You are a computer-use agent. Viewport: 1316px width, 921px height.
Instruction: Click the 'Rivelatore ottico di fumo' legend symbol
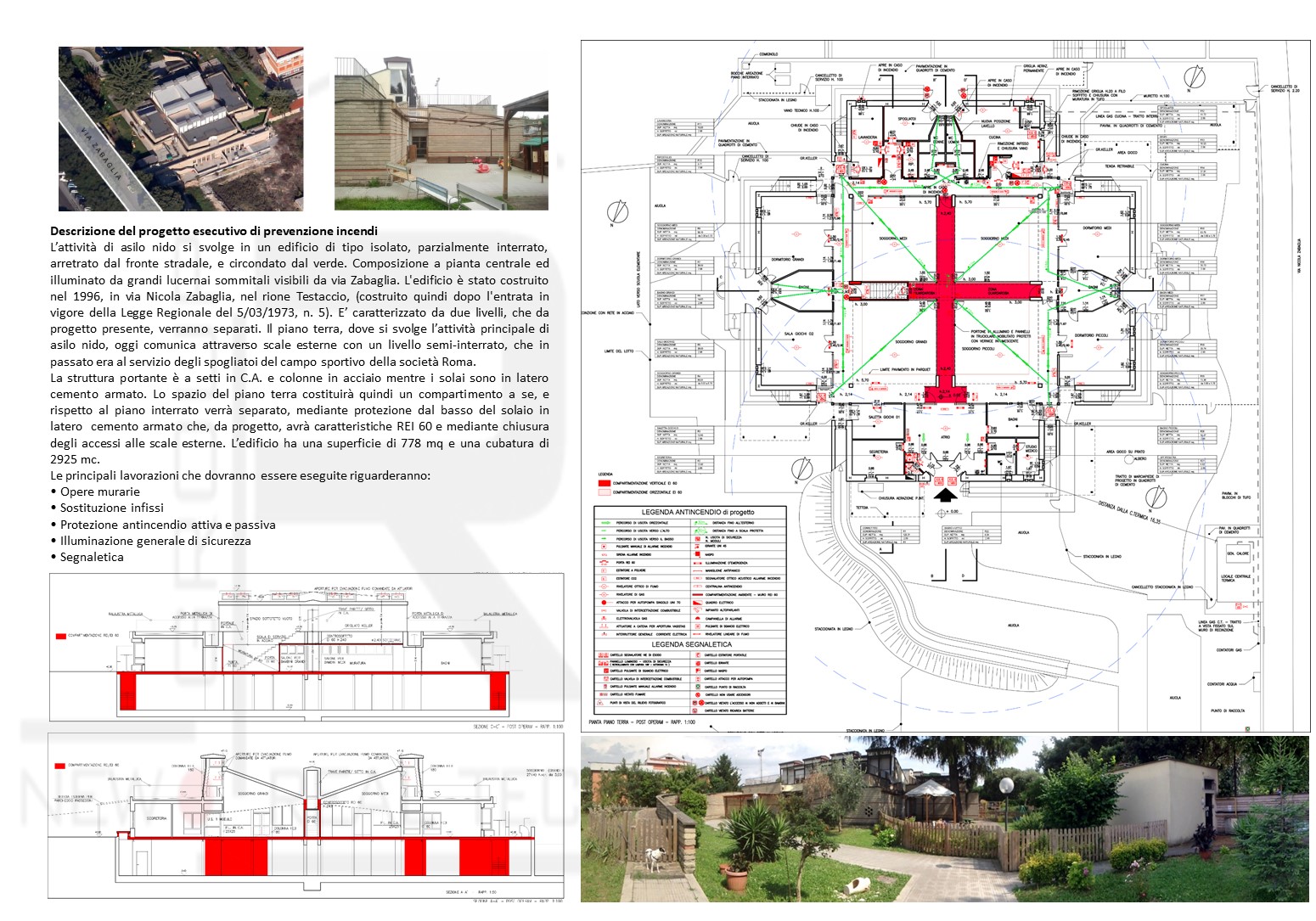coord(604,587)
